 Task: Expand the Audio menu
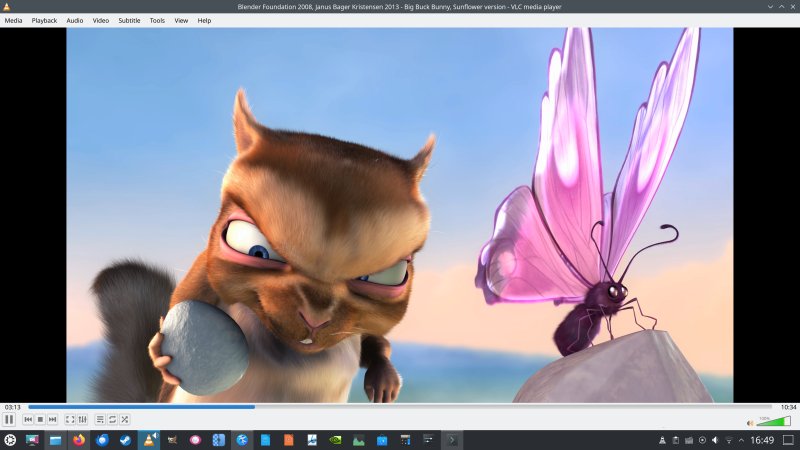pos(75,20)
